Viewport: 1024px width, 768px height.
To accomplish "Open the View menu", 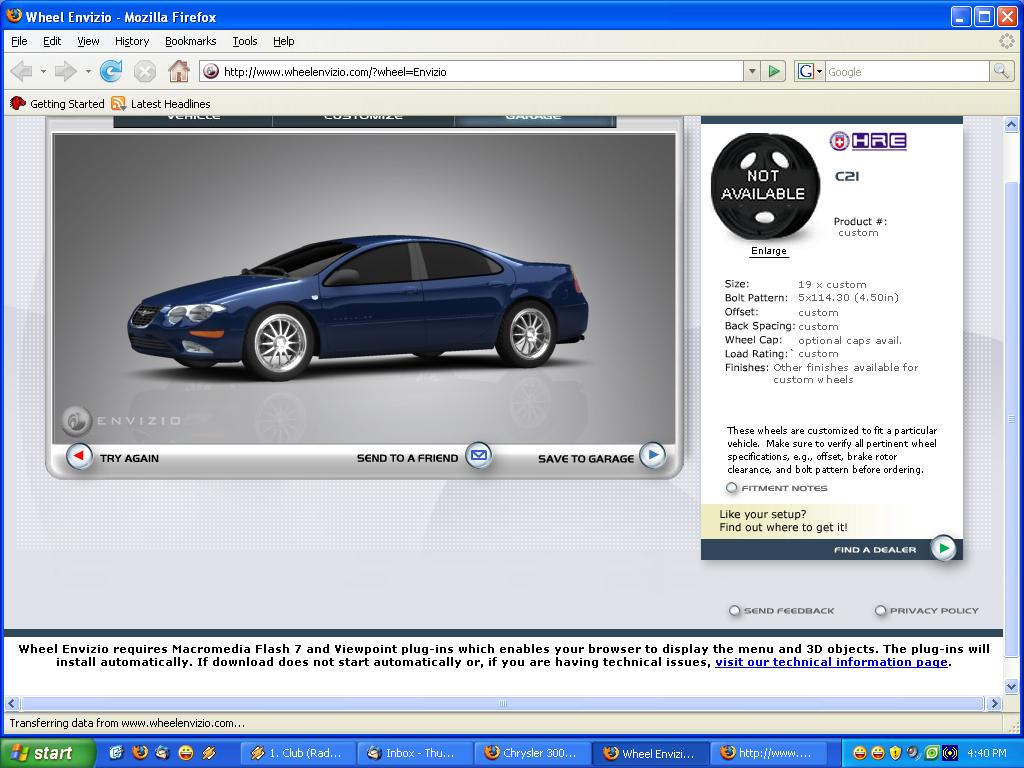I will (x=88, y=41).
